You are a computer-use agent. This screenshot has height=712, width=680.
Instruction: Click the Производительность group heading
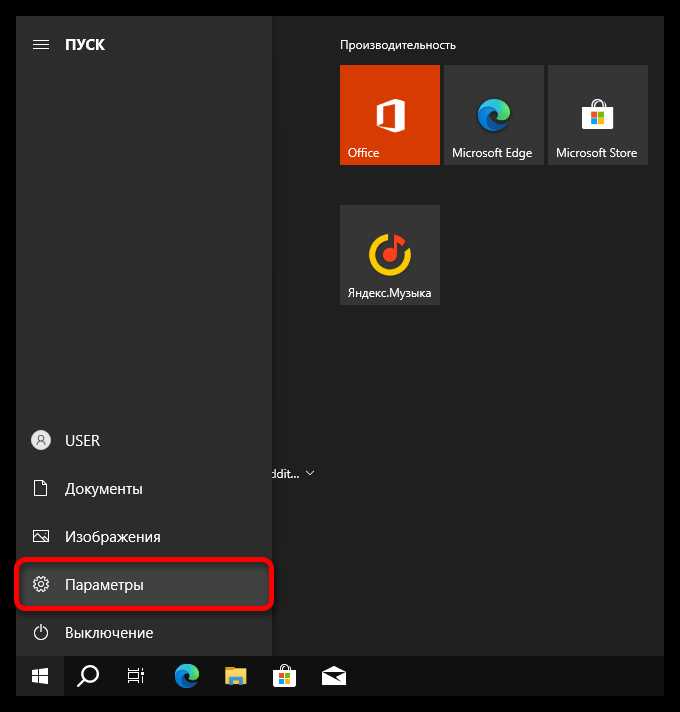398,45
